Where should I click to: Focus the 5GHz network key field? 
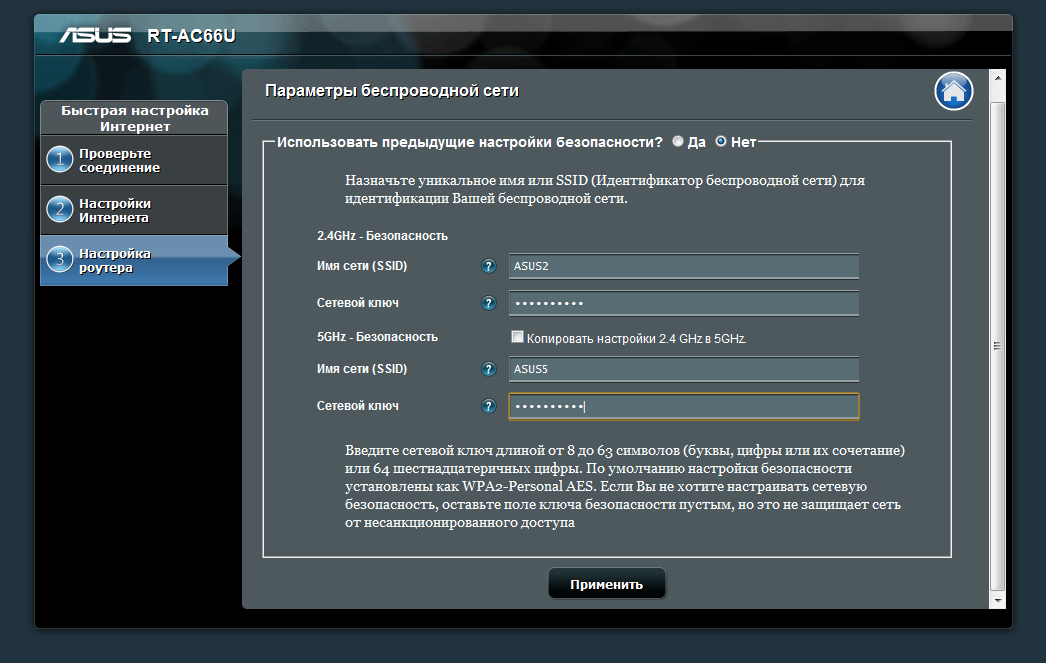tap(684, 406)
